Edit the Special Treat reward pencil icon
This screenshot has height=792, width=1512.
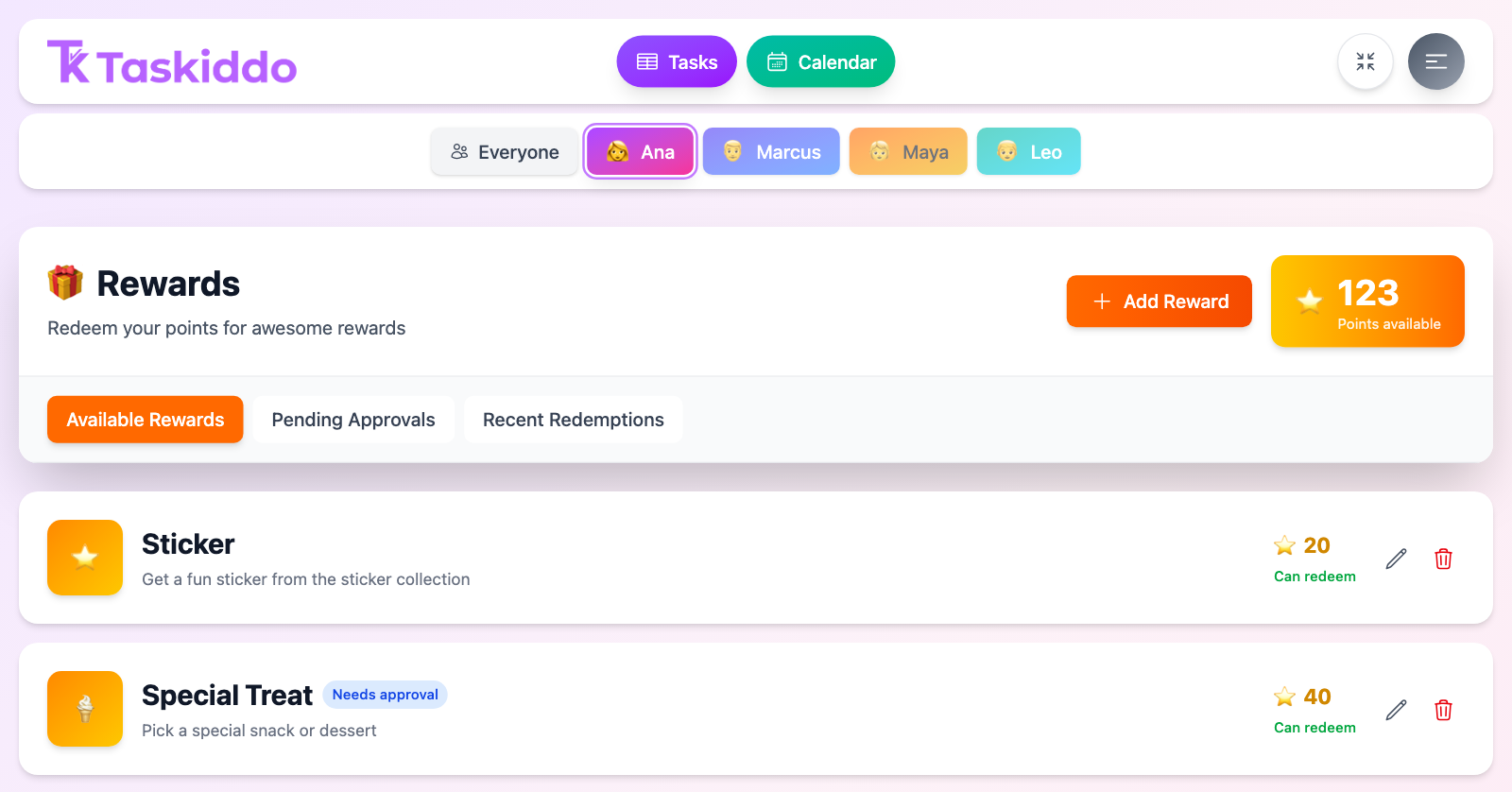pyautogui.click(x=1396, y=710)
